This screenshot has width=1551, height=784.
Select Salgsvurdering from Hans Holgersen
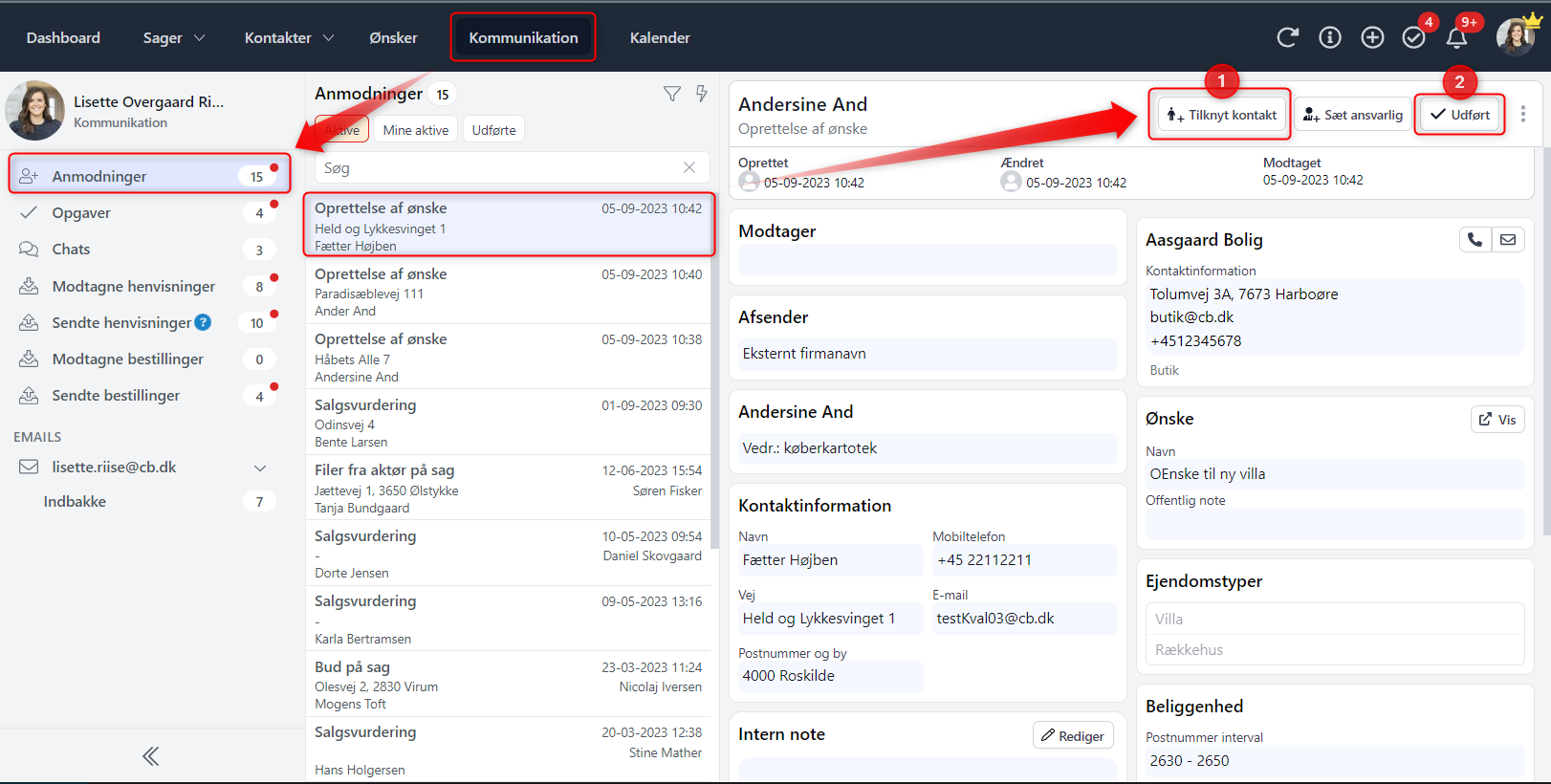point(509,750)
